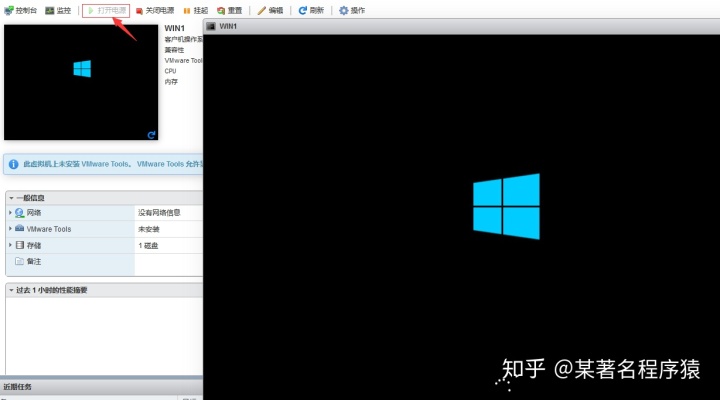This screenshot has width=720, height=400.
Task: Refresh the page with 刷新 button
Action: click(x=311, y=11)
